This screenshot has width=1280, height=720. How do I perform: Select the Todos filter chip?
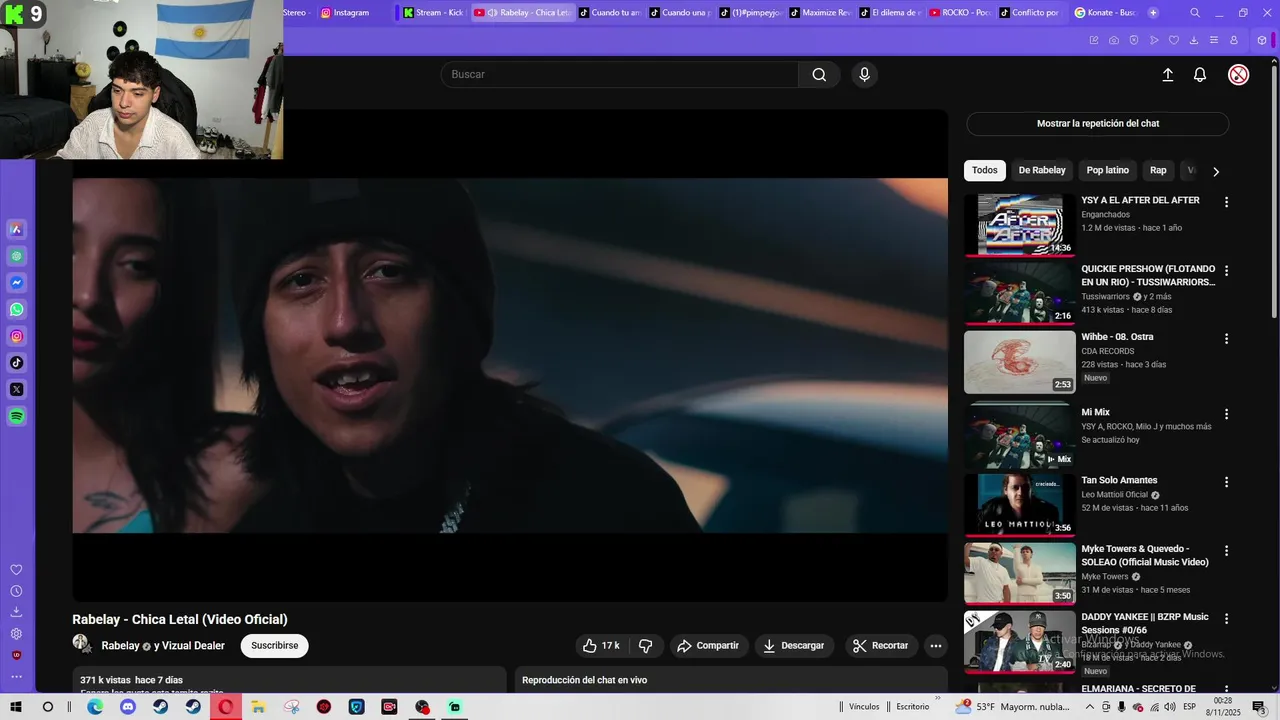pos(985,170)
